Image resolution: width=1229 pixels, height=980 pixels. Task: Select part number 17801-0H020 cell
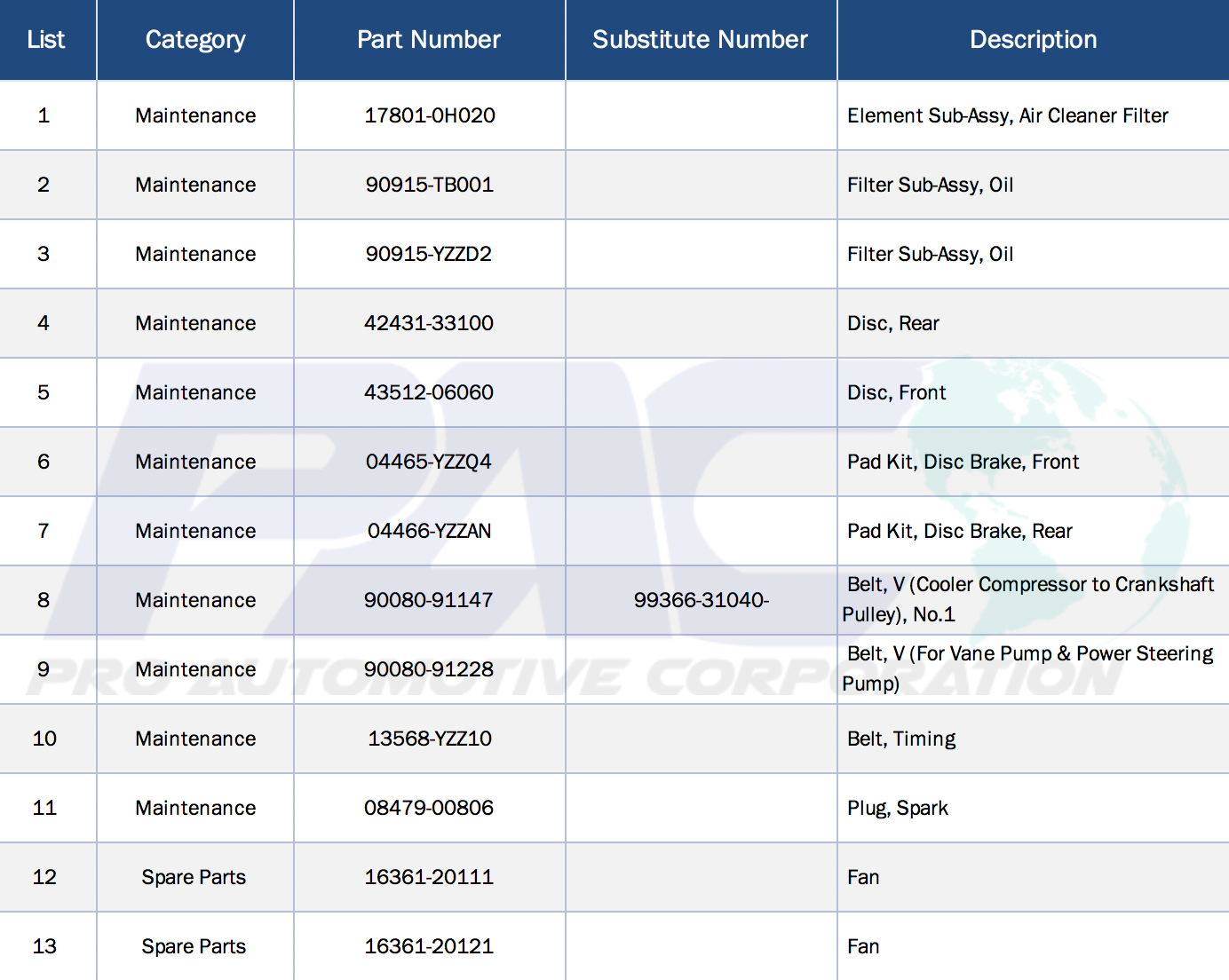tap(430, 115)
